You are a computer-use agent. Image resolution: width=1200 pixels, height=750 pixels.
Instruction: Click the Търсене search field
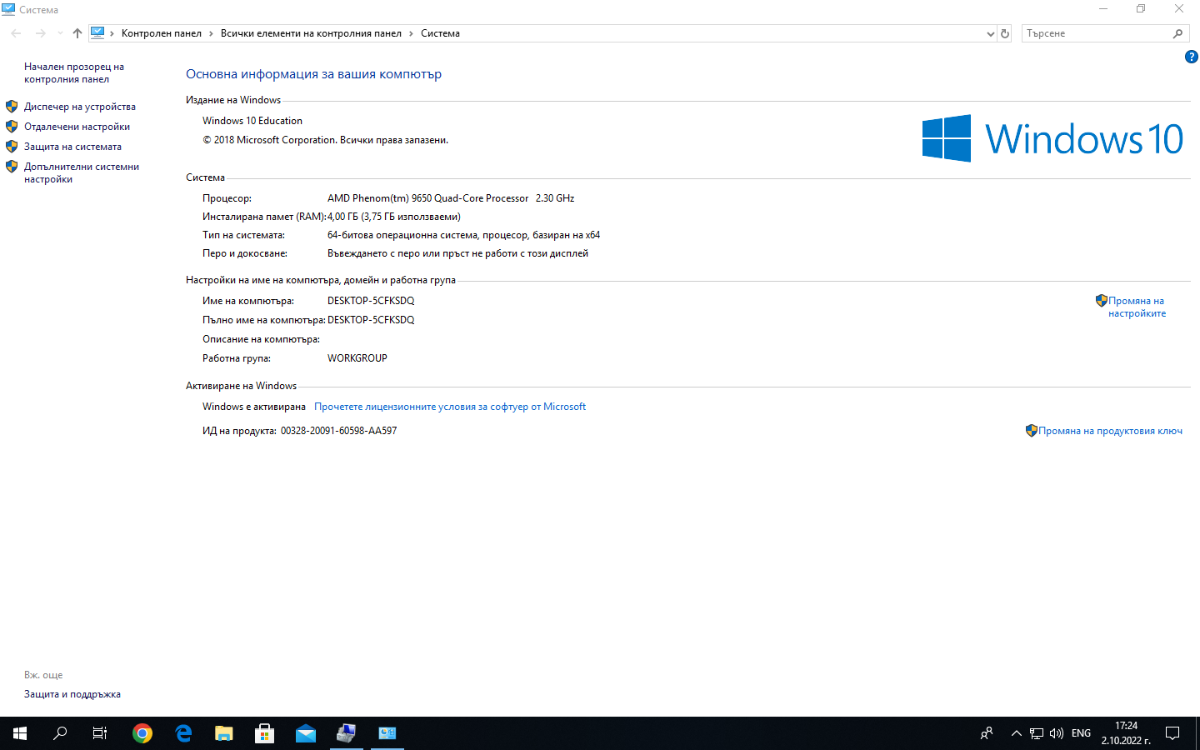tap(1095, 33)
